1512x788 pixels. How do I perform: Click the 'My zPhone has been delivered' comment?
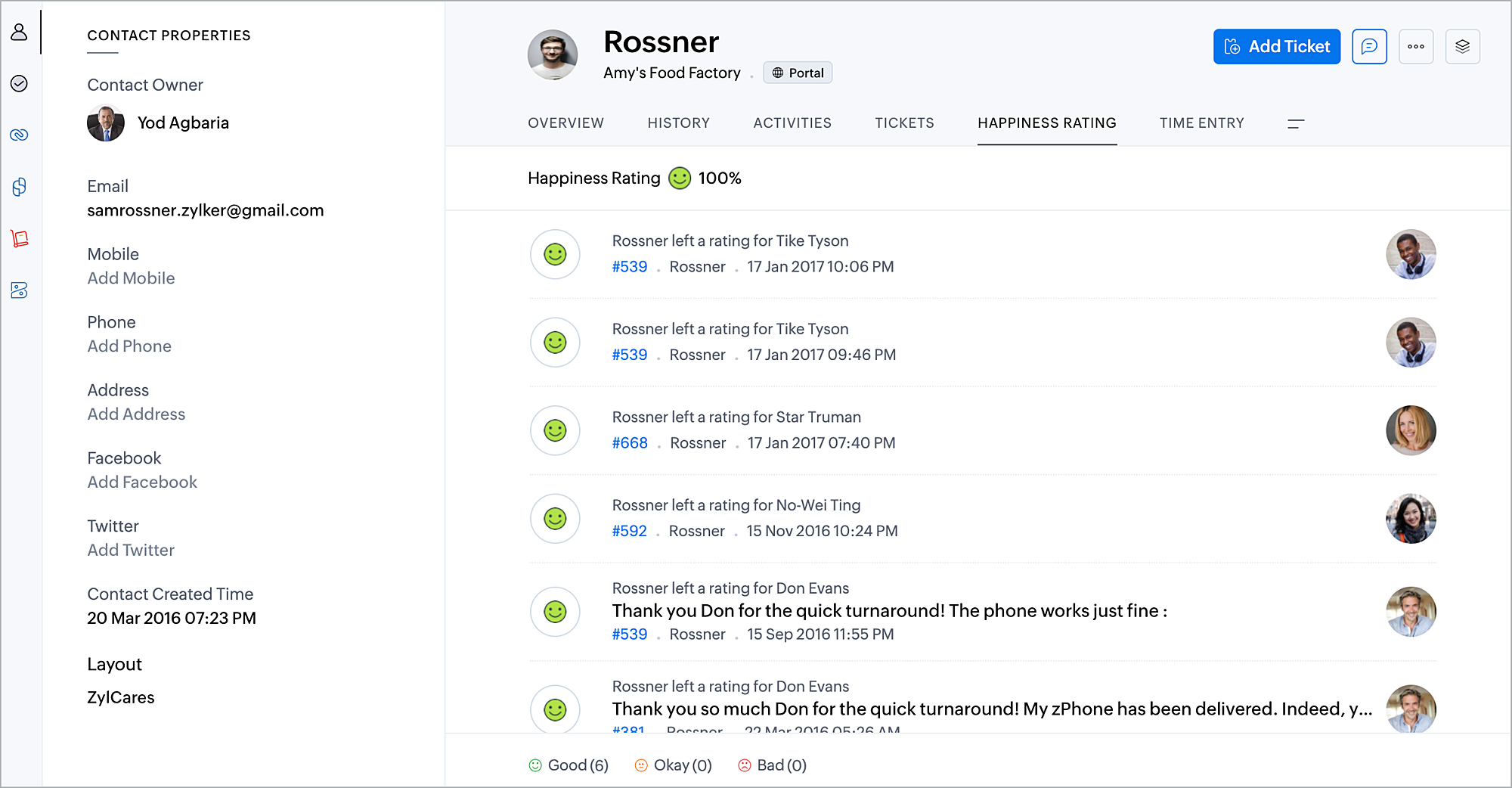point(992,709)
